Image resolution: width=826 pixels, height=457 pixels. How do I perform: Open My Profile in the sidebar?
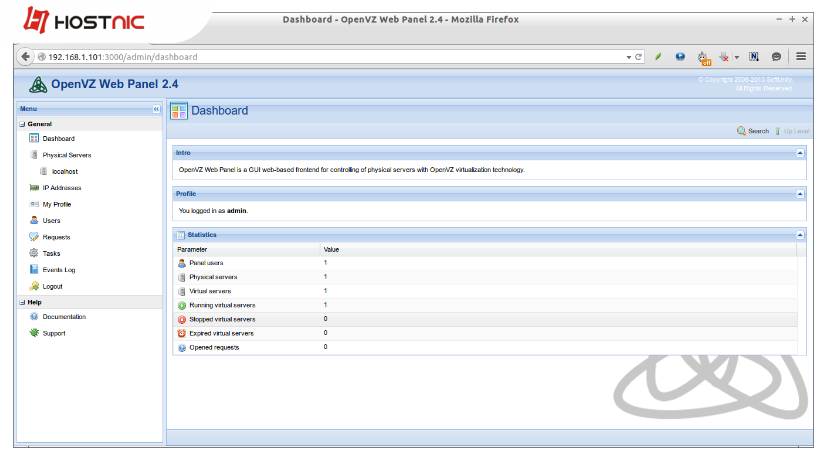click(x=57, y=204)
